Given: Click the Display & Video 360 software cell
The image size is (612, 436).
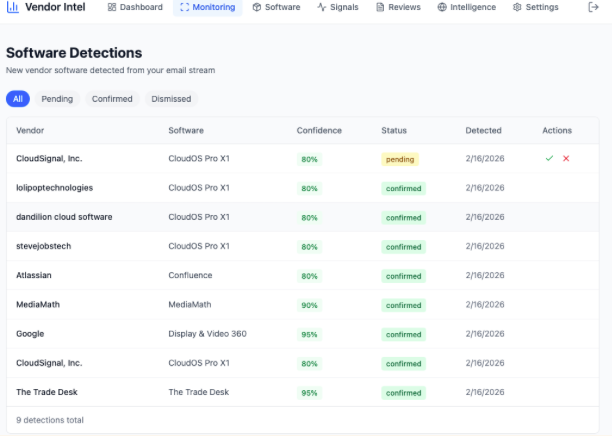Looking at the screenshot, I should click(207, 334).
